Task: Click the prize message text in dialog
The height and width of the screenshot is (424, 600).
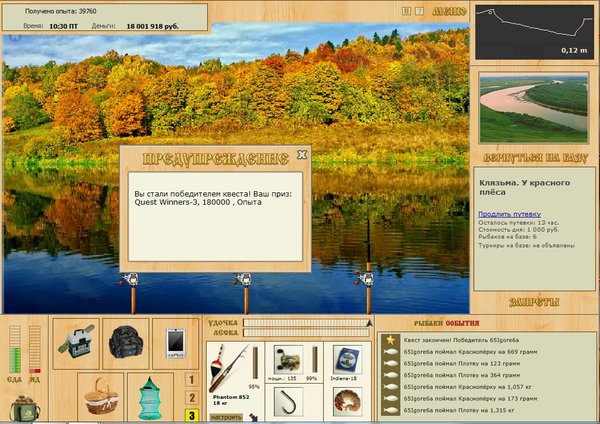Action: pyautogui.click(x=213, y=198)
